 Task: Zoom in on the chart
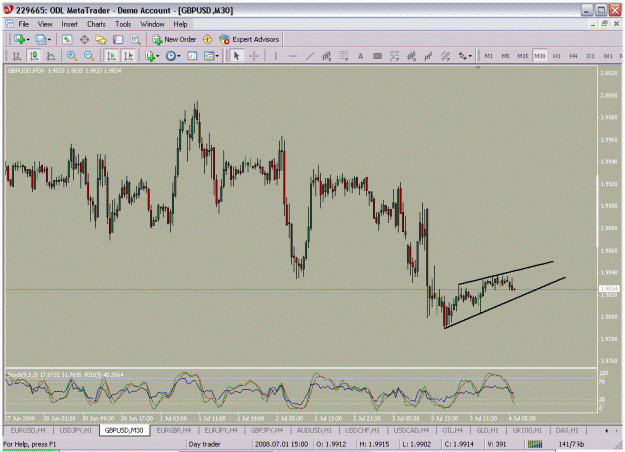pyautogui.click(x=72, y=56)
